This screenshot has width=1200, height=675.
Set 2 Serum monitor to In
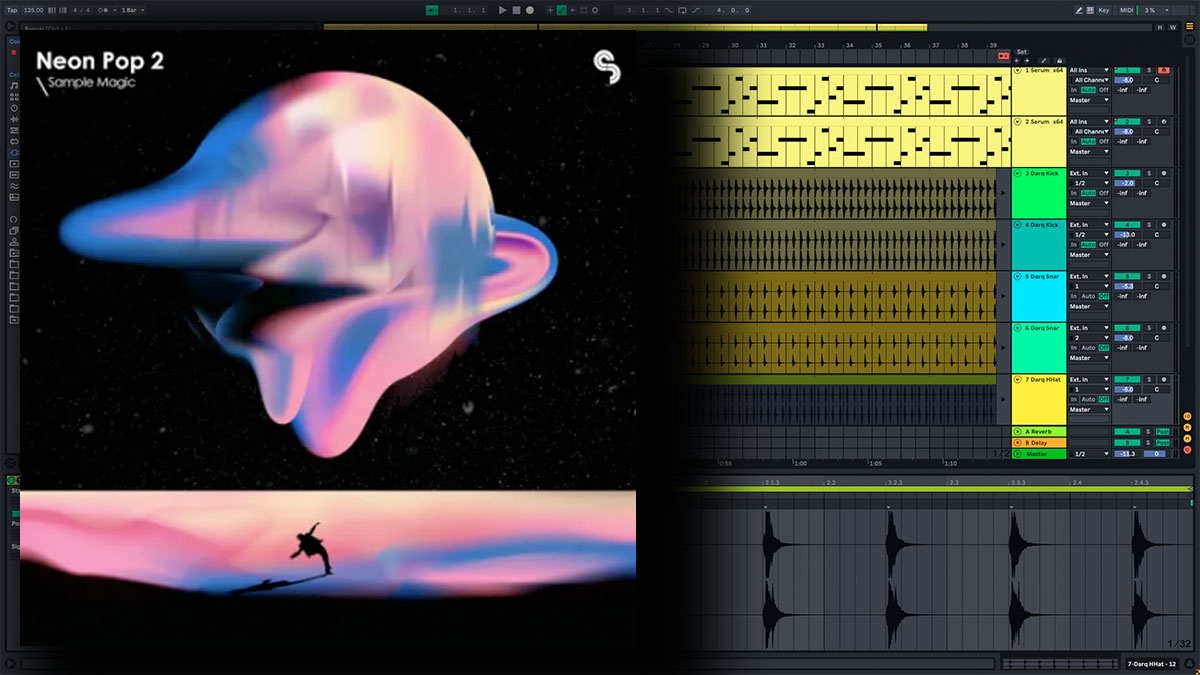tap(1074, 141)
